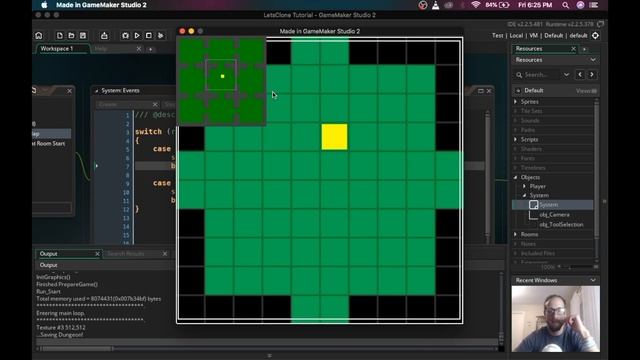
Task: Switch to the Help tab
Action: 100,49
